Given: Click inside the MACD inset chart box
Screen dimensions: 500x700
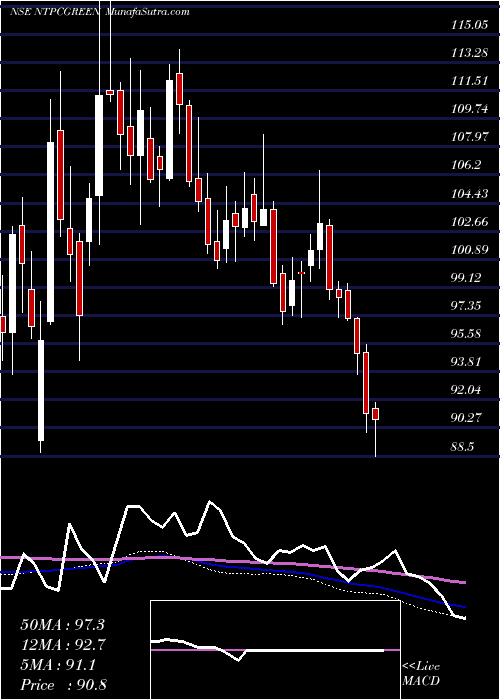Looking at the screenshot, I should (x=275, y=650).
